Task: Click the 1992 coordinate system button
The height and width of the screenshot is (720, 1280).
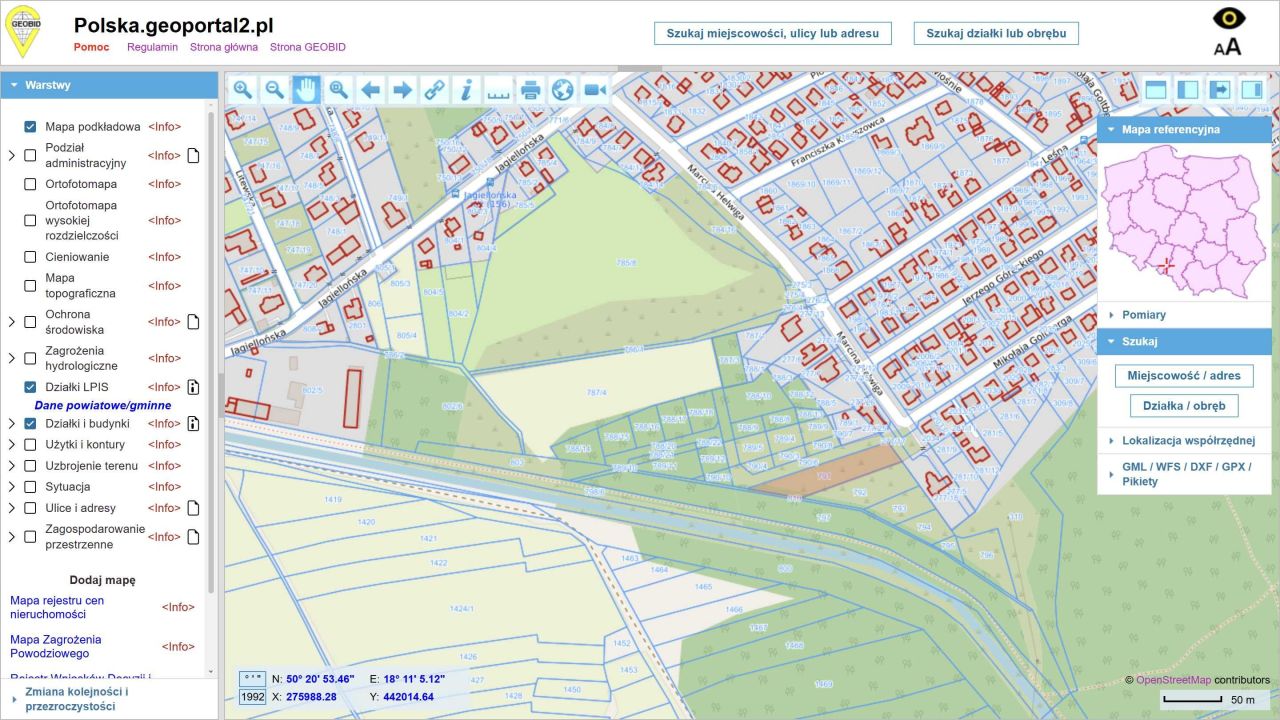Action: point(252,697)
